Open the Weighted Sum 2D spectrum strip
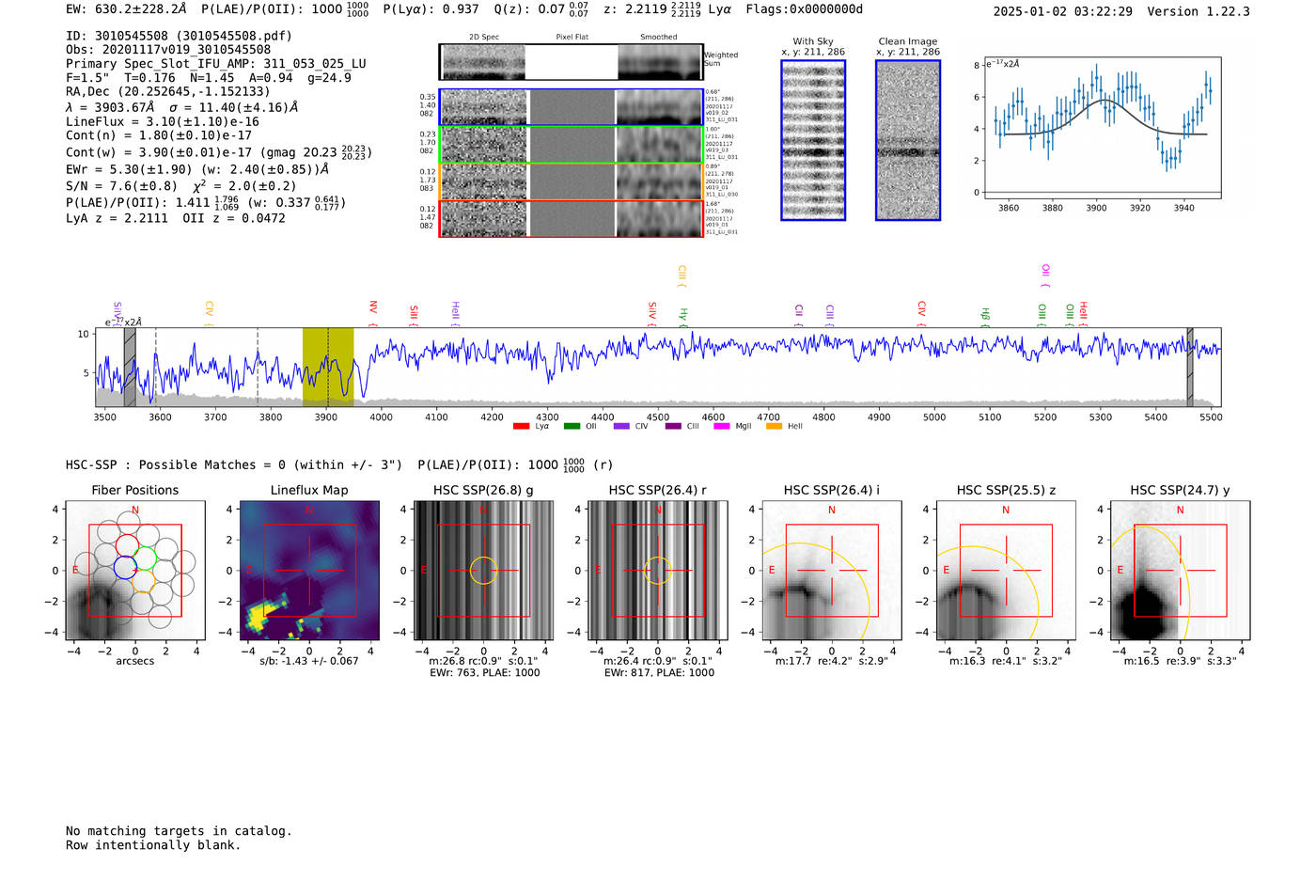1316x896 pixels. coord(571,62)
